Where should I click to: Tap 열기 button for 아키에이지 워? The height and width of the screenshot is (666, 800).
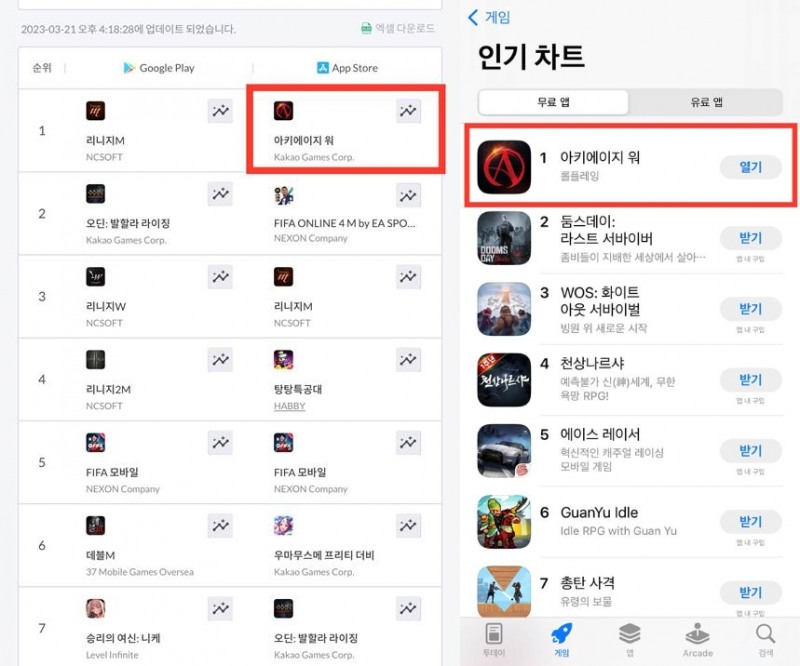(x=751, y=167)
